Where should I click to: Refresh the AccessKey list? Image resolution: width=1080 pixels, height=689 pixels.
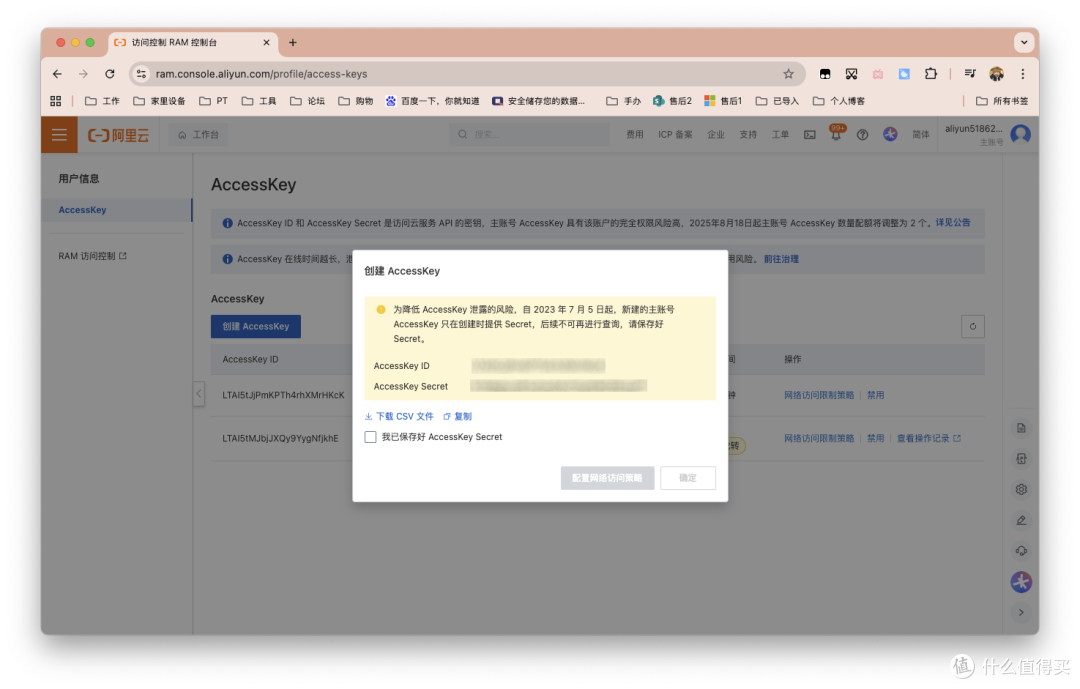click(x=973, y=327)
